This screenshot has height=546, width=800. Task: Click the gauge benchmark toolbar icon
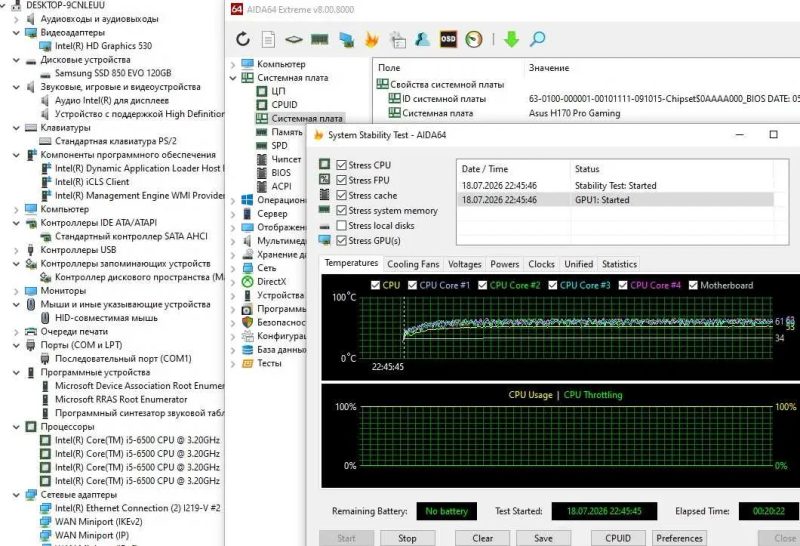(x=474, y=39)
